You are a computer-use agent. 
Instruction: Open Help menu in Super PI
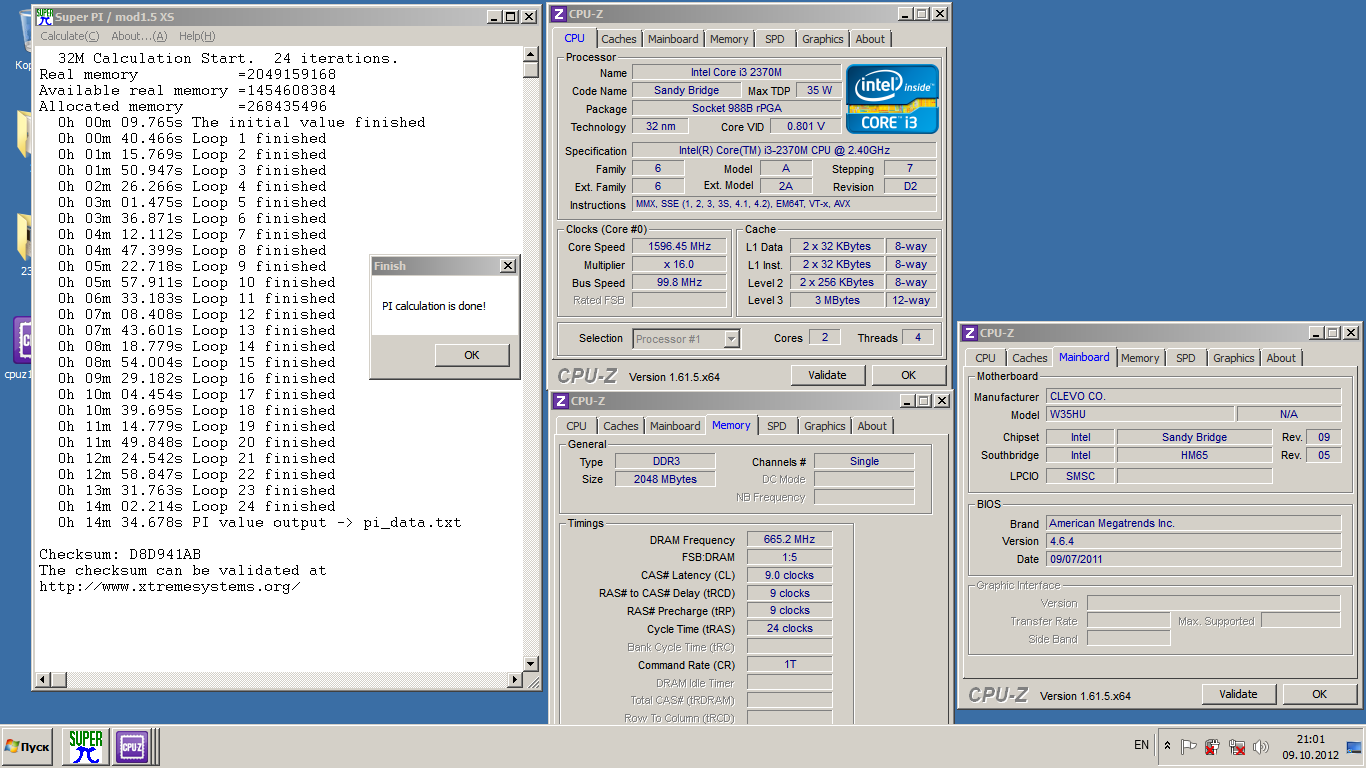coord(197,36)
